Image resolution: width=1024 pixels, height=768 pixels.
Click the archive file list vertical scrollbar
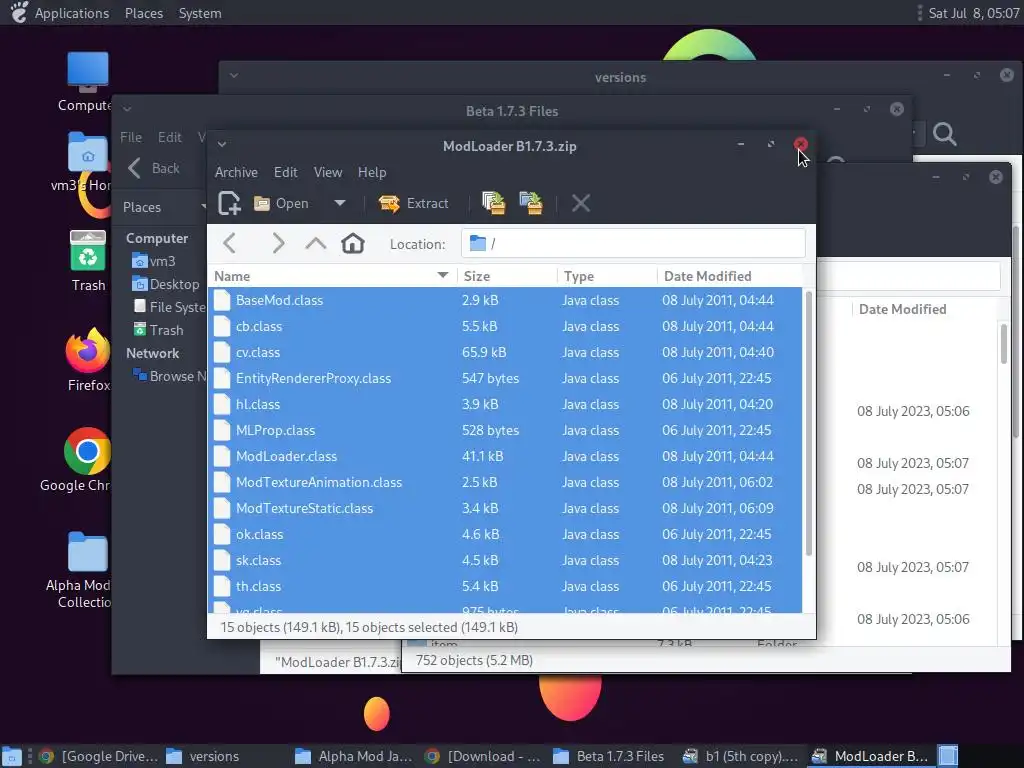click(808, 423)
